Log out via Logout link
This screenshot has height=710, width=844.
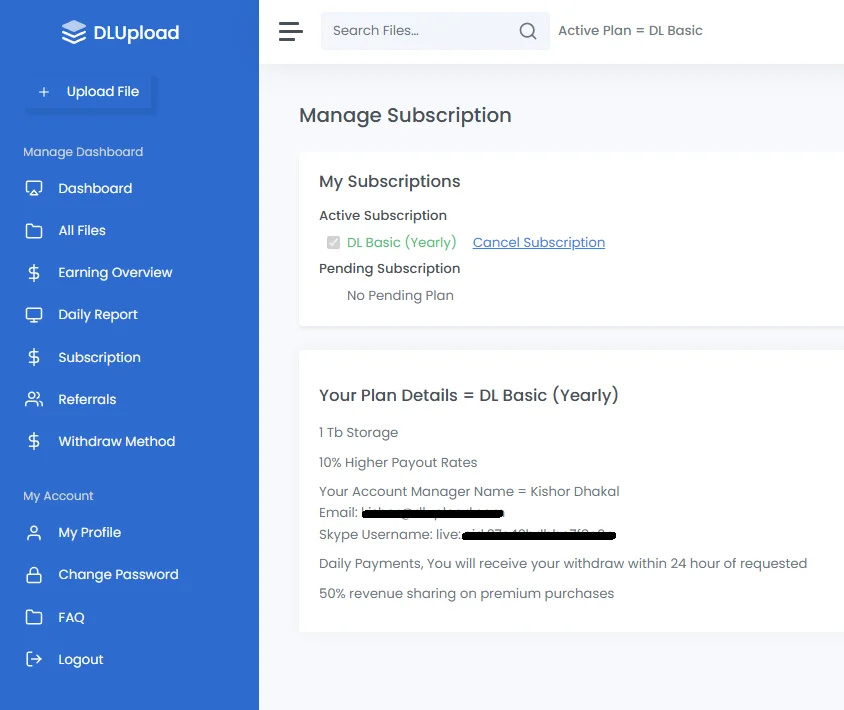tap(81, 659)
